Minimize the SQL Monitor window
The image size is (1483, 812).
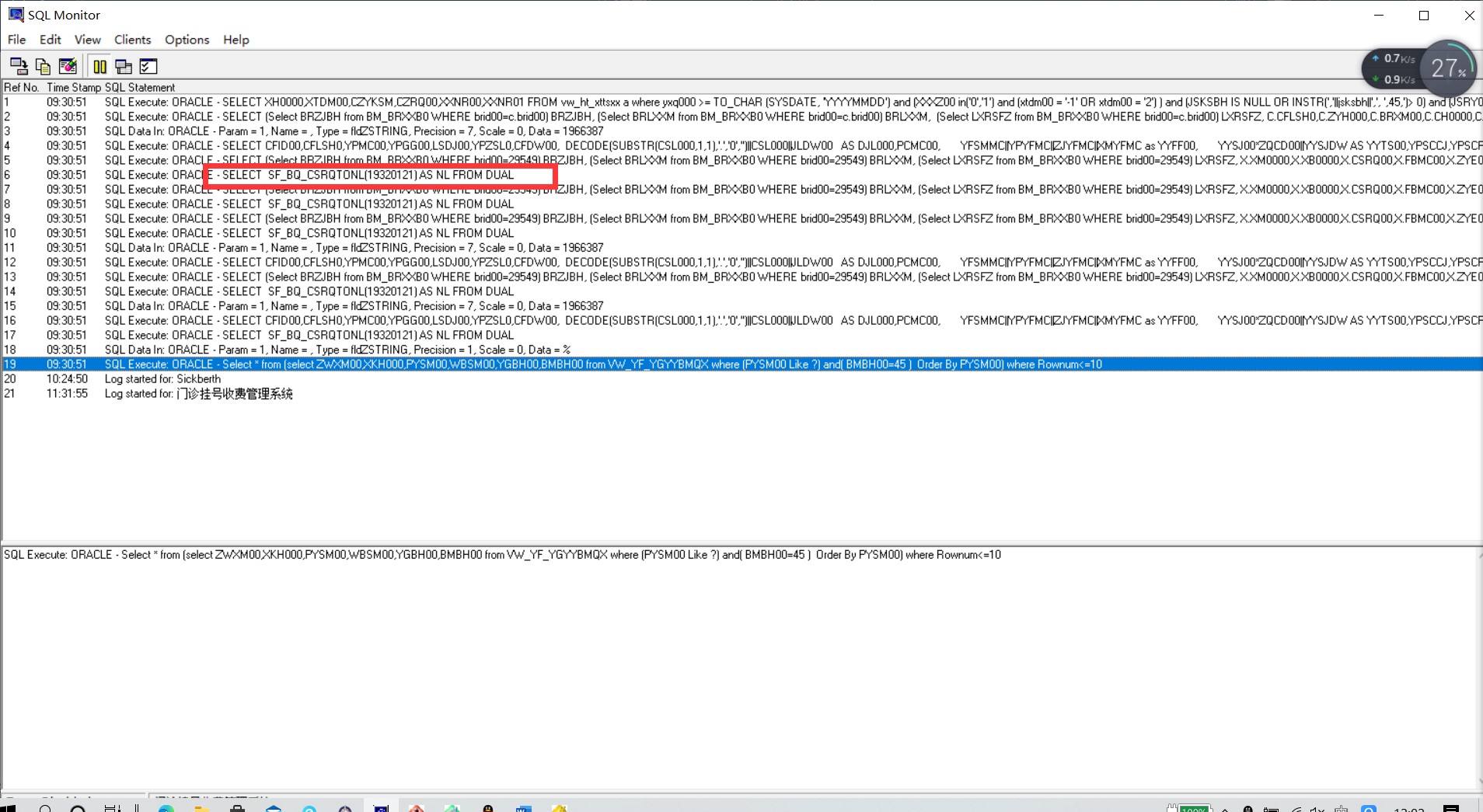click(x=1379, y=16)
